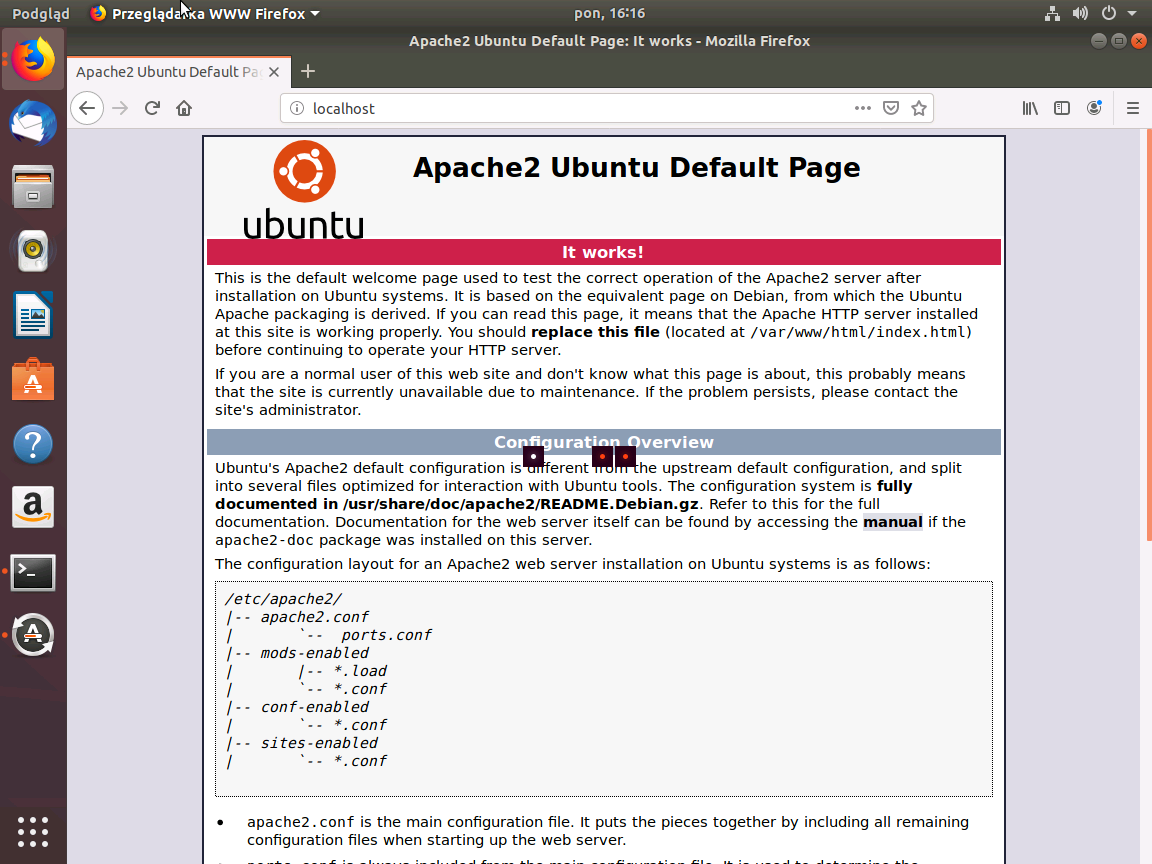
Task: Click the /var/www/html/index.html path text
Action: 857,332
